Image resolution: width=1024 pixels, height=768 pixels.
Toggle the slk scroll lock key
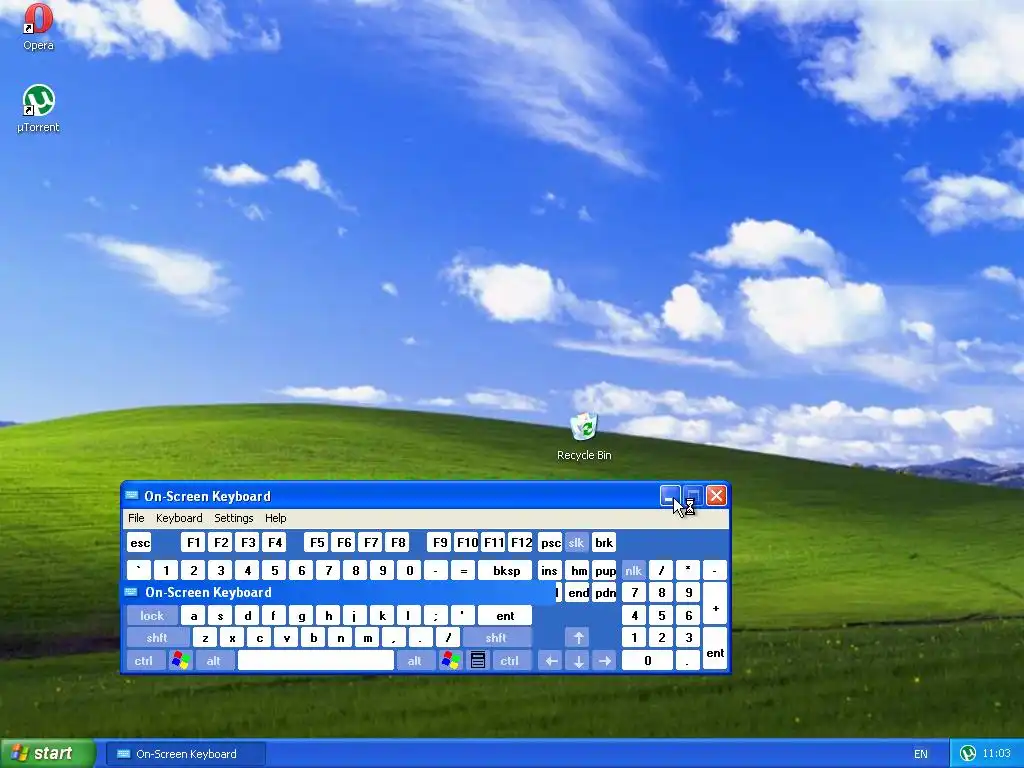coord(576,543)
